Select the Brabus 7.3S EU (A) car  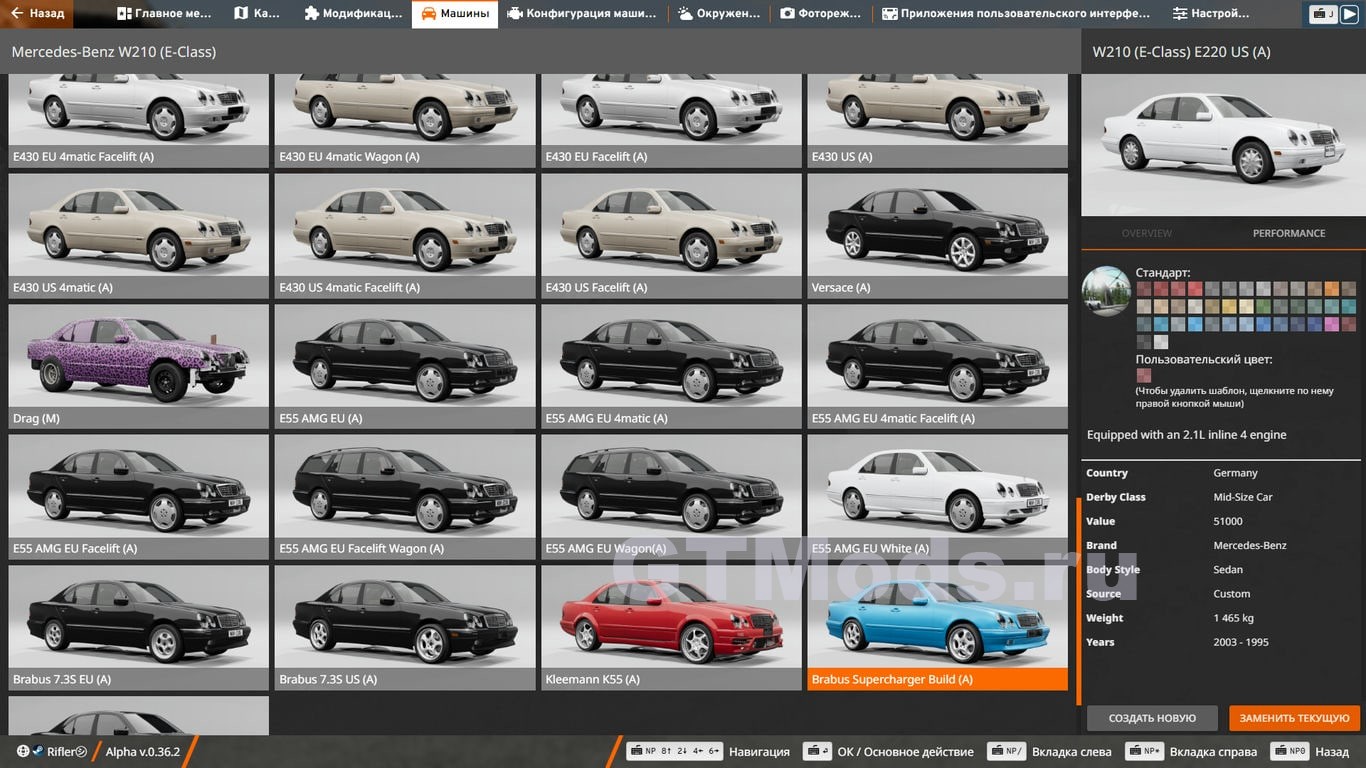(x=139, y=628)
